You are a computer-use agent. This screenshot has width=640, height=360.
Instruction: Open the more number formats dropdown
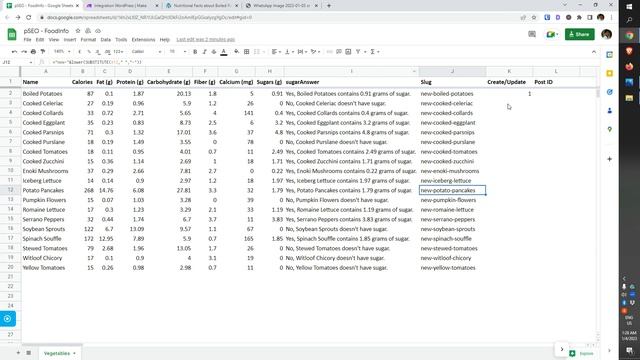click(x=118, y=52)
